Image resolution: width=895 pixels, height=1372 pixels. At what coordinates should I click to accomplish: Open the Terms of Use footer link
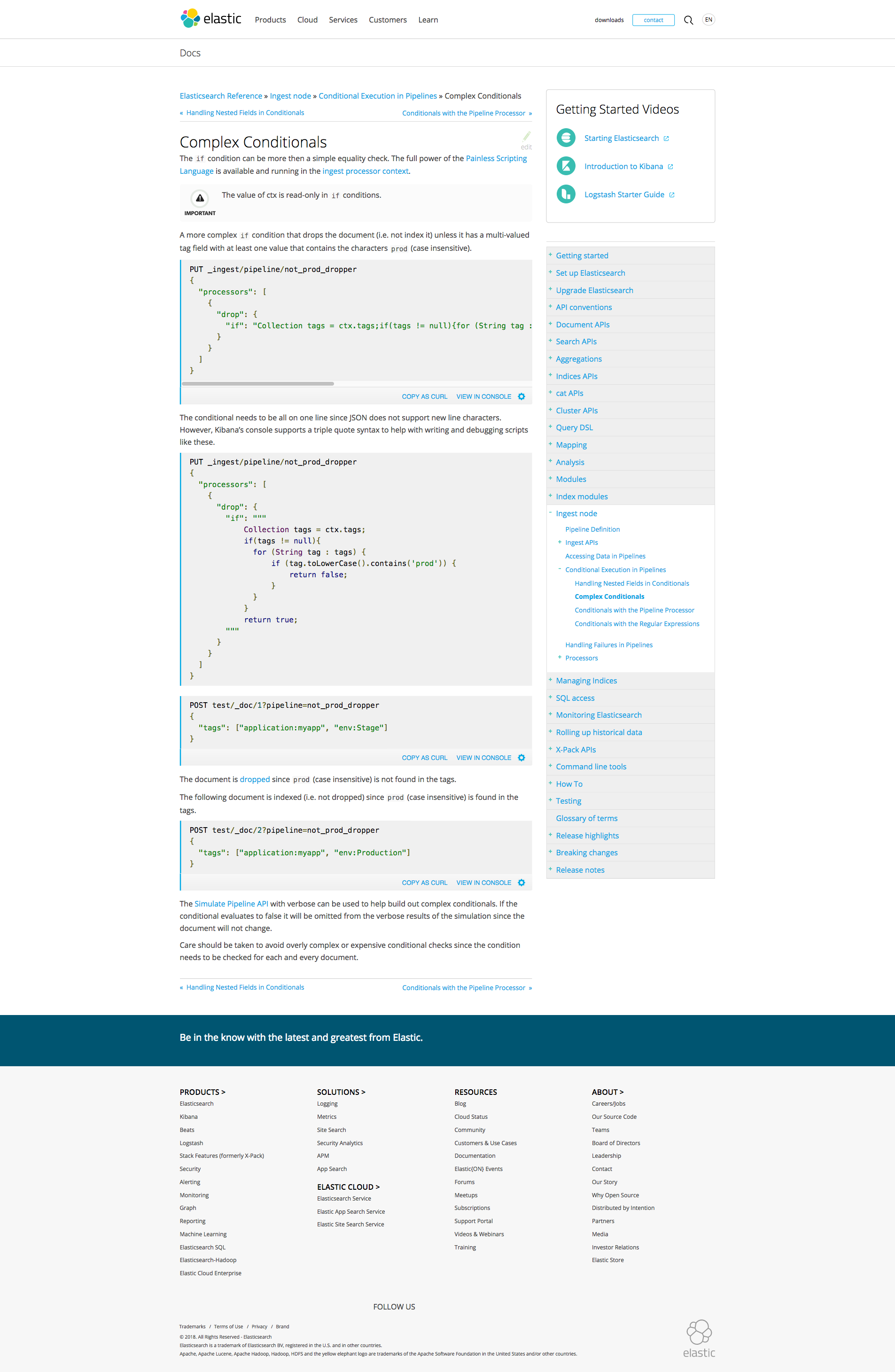point(228,1326)
